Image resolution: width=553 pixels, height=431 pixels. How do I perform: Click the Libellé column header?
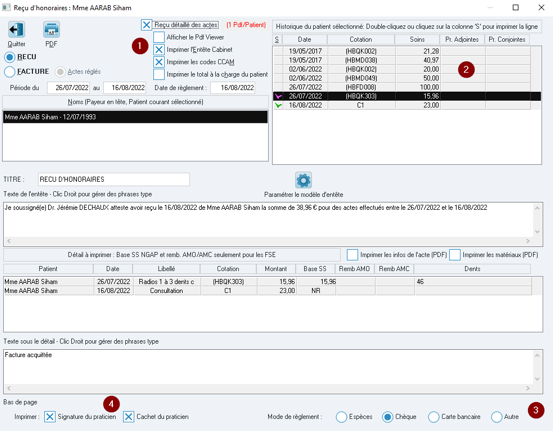click(166, 269)
